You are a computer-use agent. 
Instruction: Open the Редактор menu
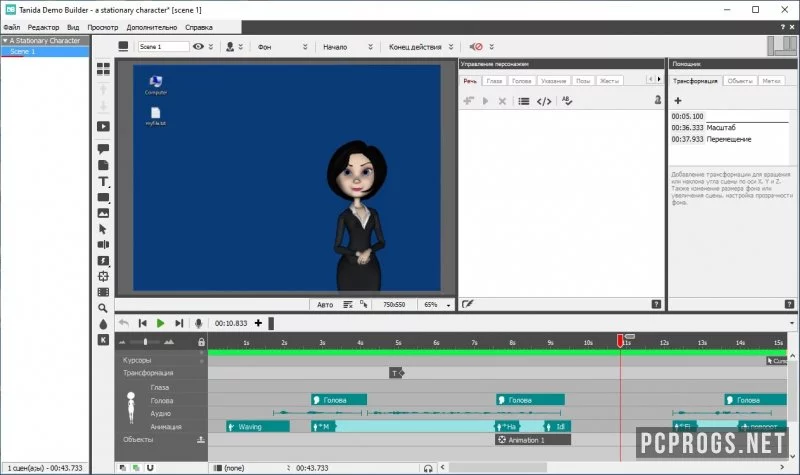(43, 27)
